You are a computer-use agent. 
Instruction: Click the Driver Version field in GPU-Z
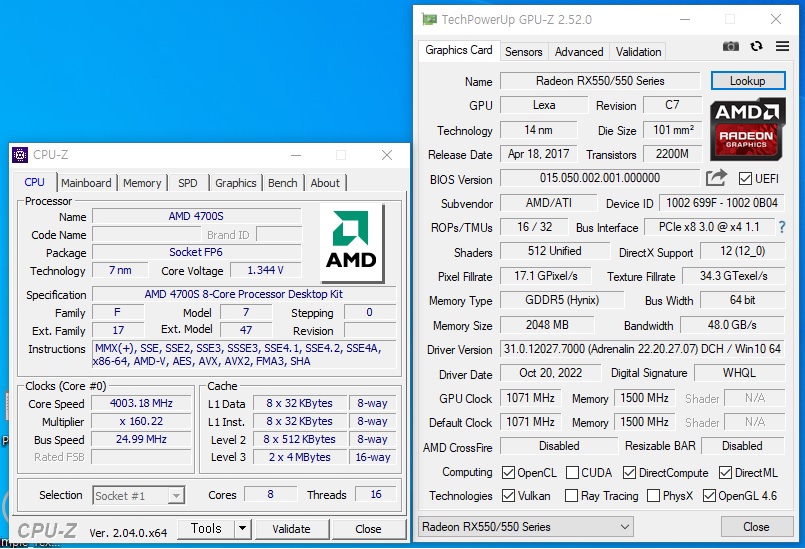(642, 349)
